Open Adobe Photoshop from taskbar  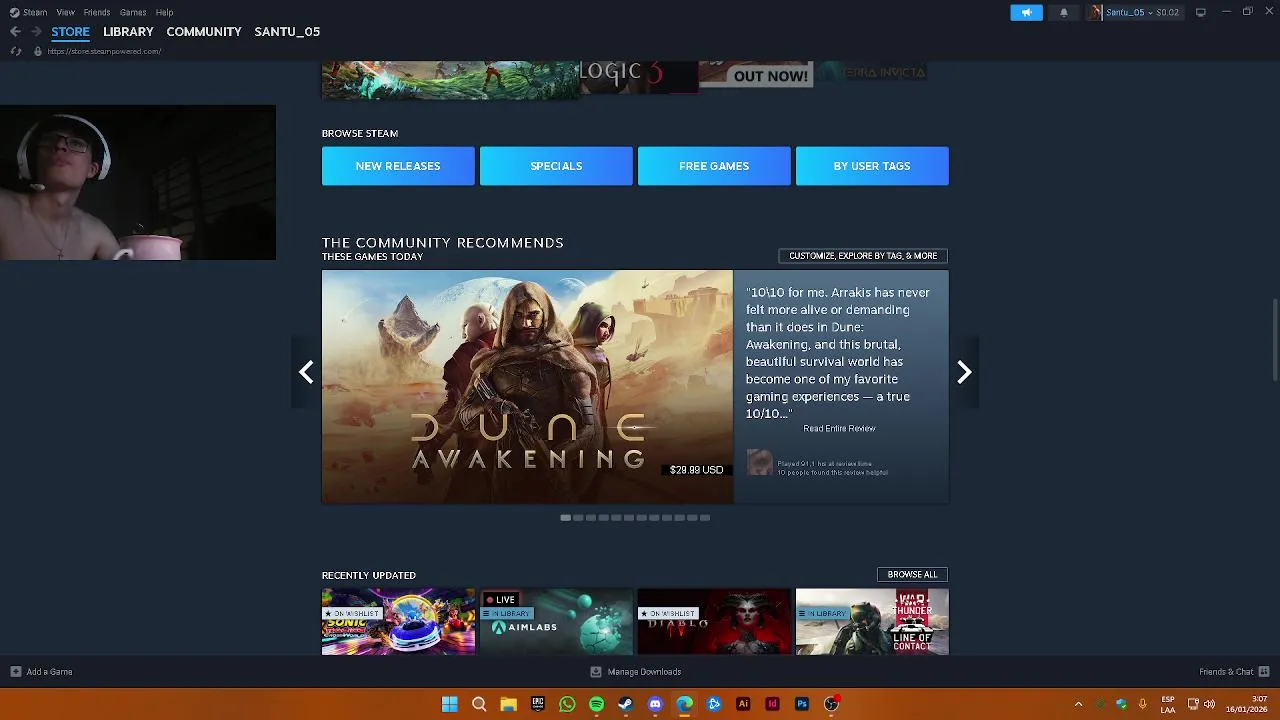[x=801, y=704]
